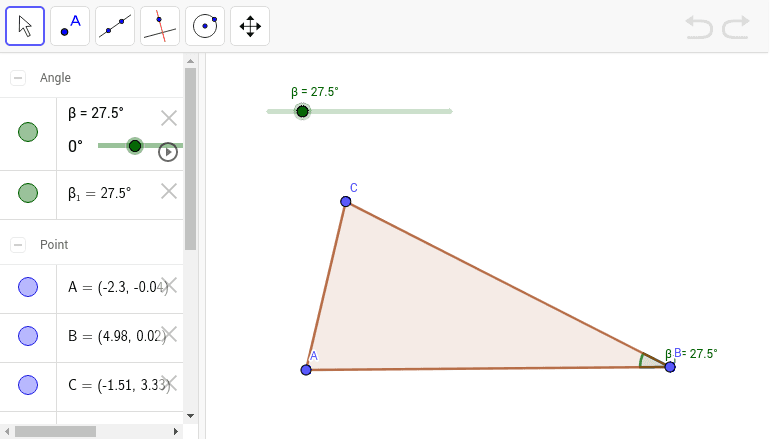Click the angle label β = 27.5° near B
This screenshot has height=441, width=770.
click(691, 354)
